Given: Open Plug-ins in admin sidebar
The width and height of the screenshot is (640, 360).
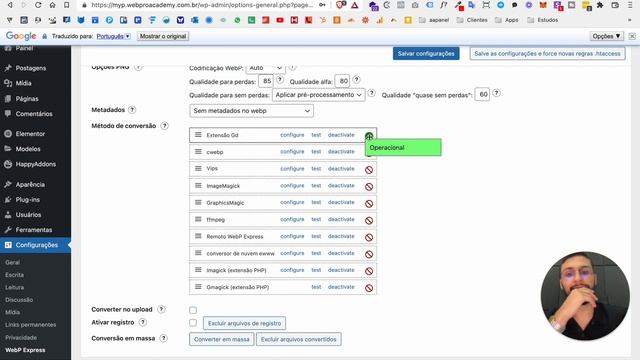Looking at the screenshot, I should (28, 200).
